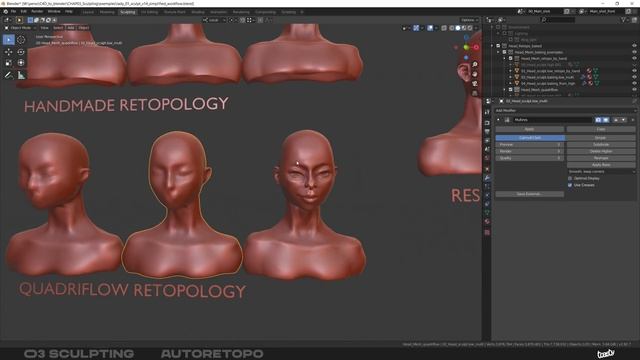Screen dimensions: 640x360
Task: Open the File menu
Action: [x=13, y=12]
